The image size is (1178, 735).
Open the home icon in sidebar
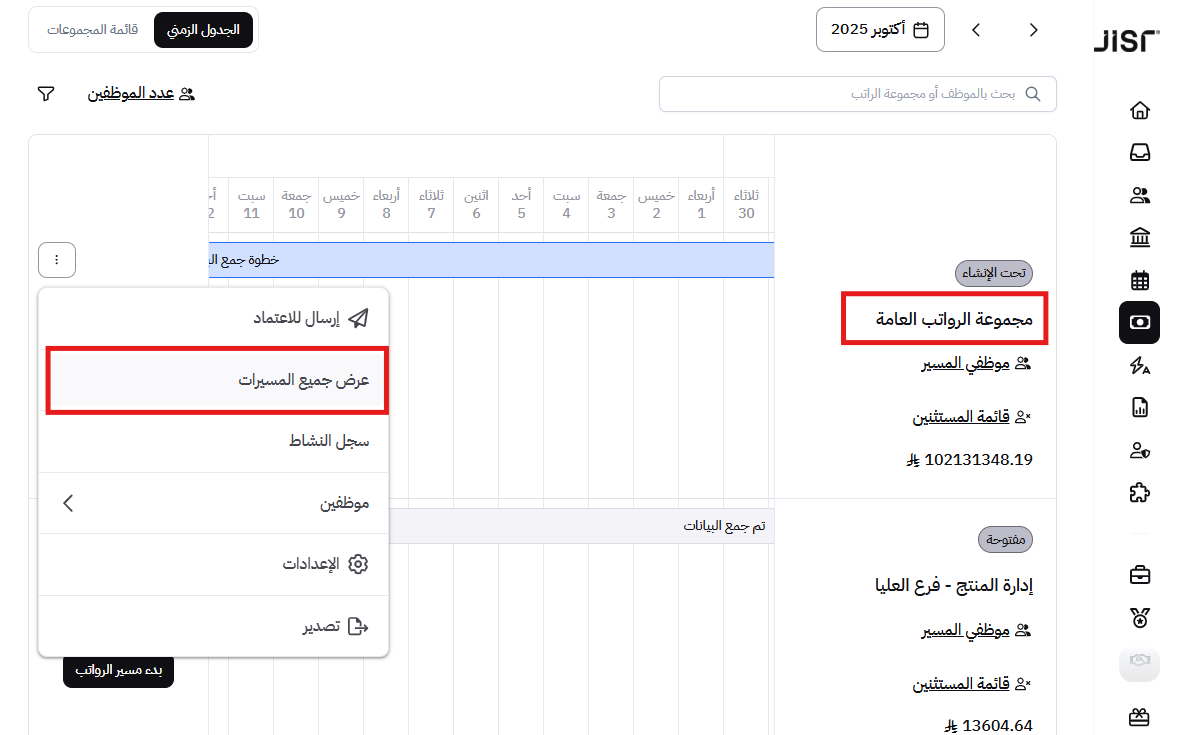(1139, 110)
